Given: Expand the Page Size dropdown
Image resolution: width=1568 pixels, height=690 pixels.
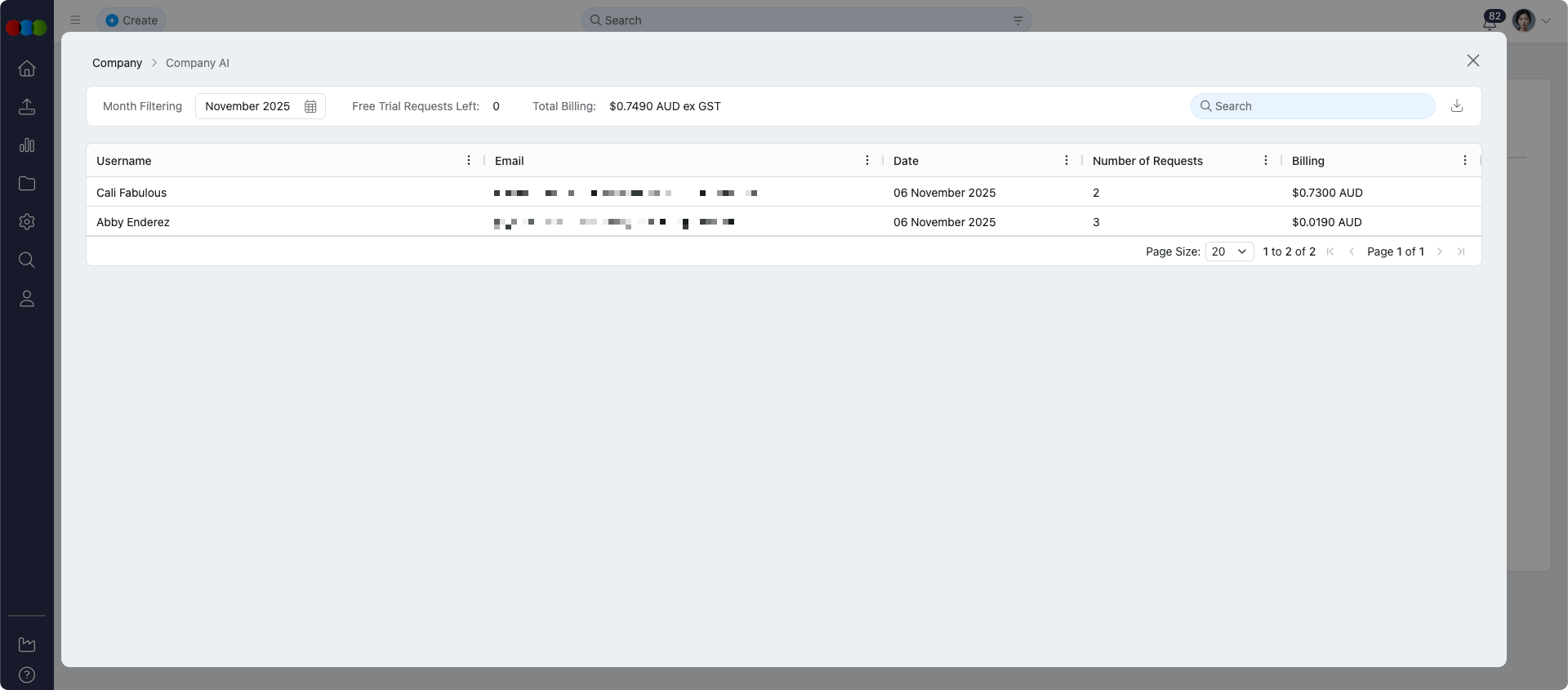Looking at the screenshot, I should point(1229,252).
